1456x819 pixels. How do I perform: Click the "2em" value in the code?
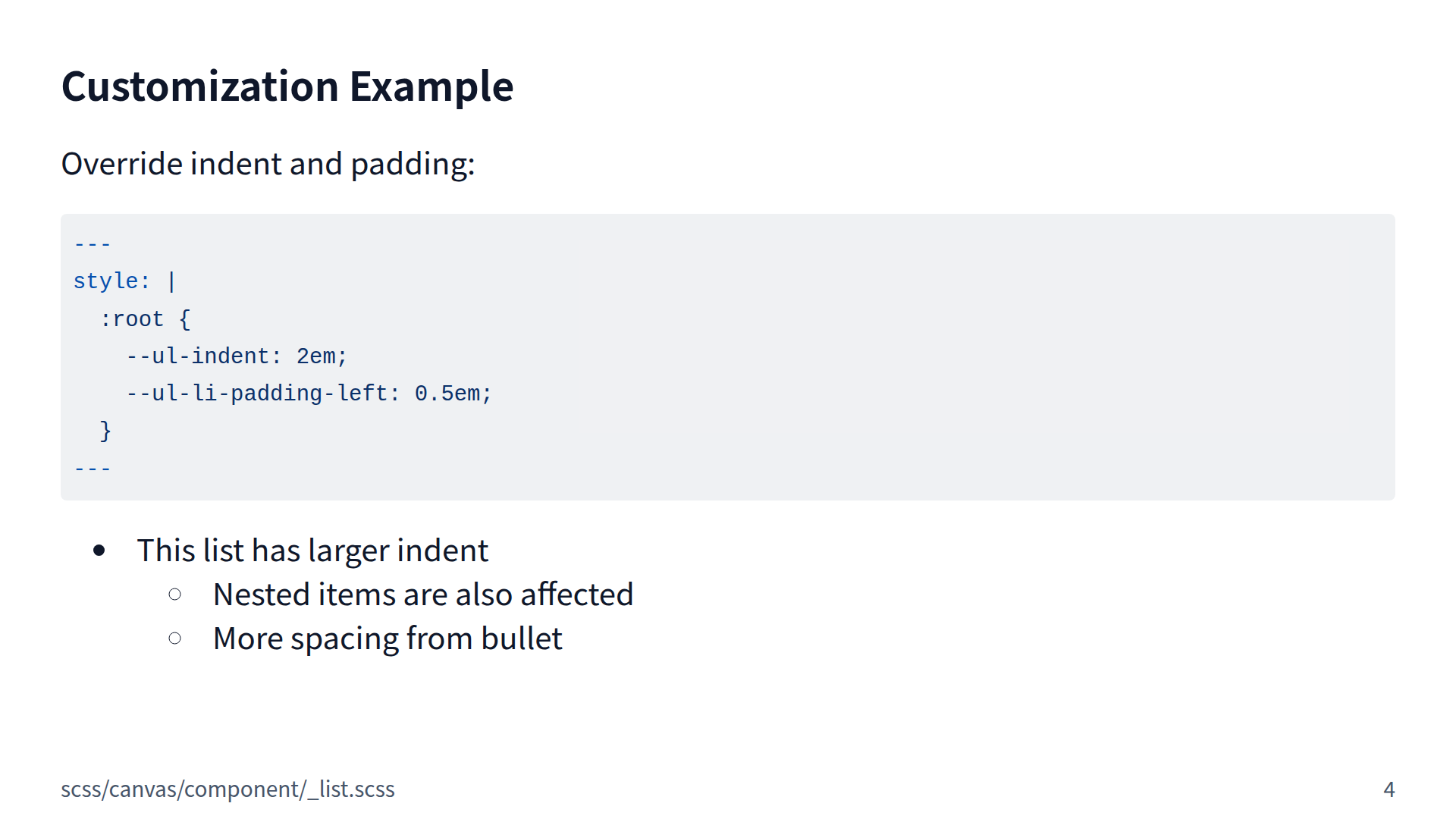click(315, 356)
